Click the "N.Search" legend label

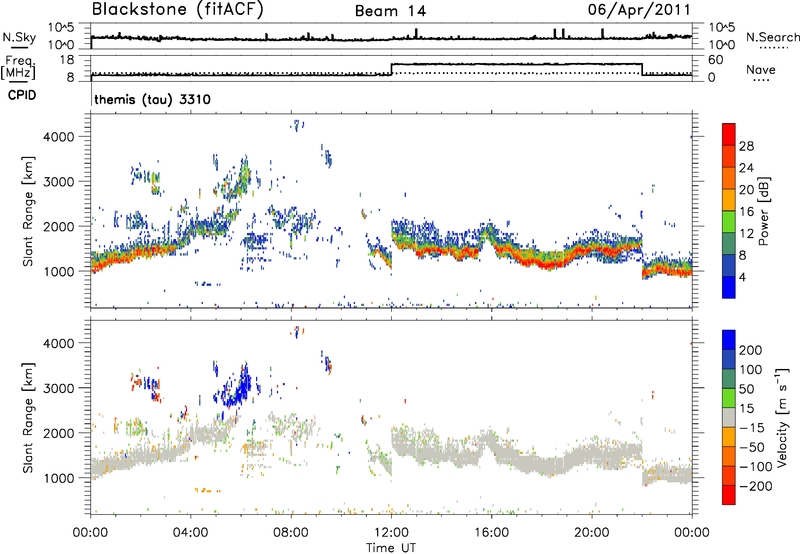(772, 37)
